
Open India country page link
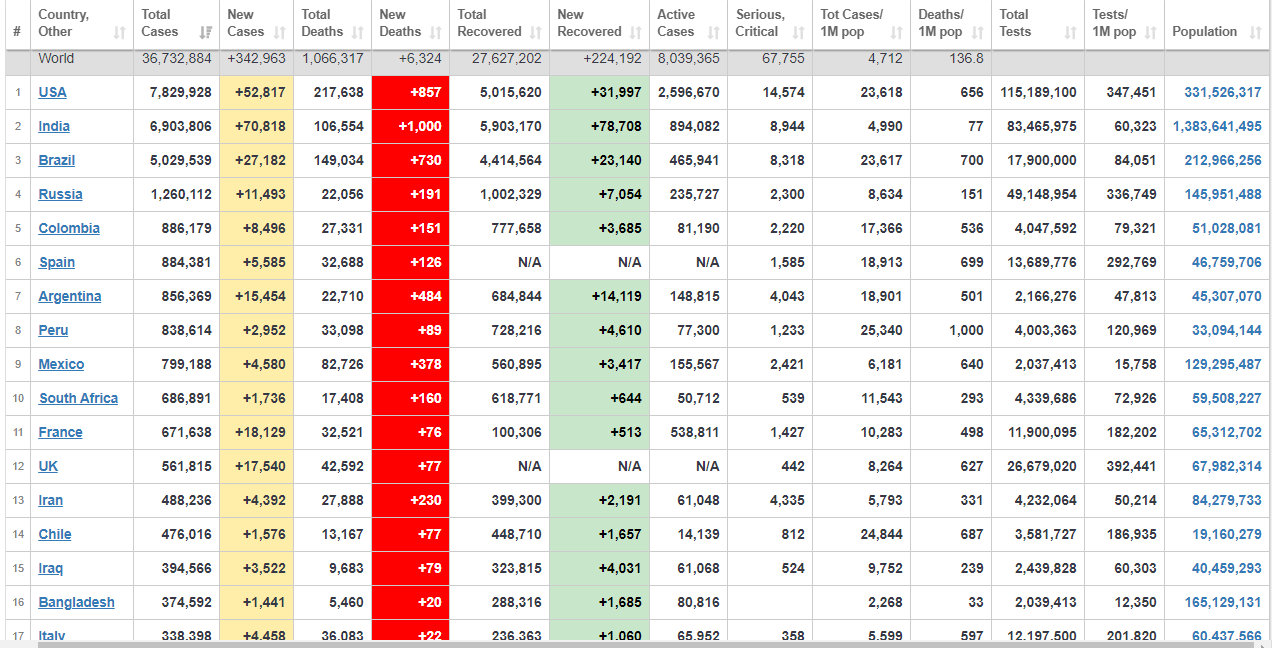pos(54,126)
